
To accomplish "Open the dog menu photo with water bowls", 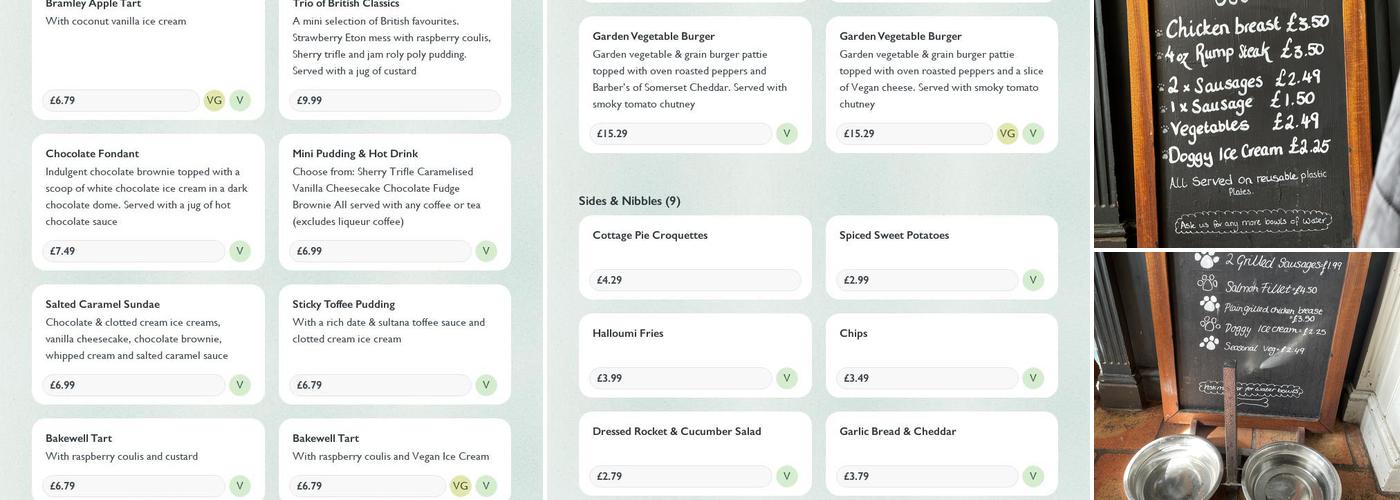I will pyautogui.click(x=1245, y=376).
